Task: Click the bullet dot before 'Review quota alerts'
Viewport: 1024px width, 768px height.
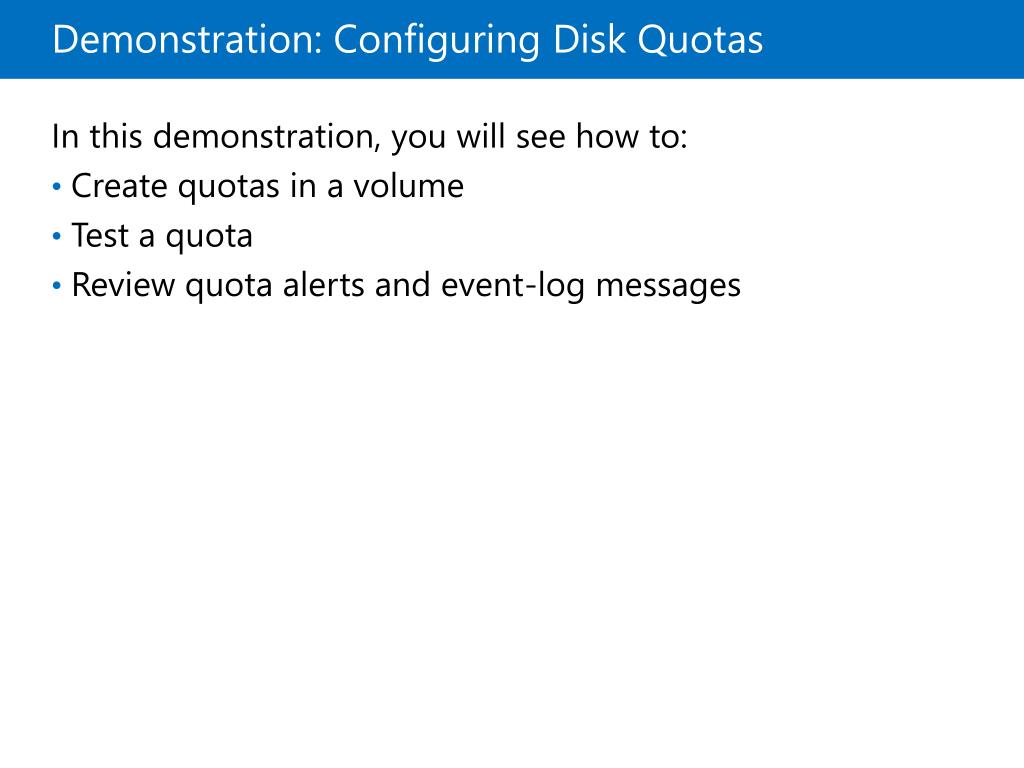Action: (x=57, y=285)
